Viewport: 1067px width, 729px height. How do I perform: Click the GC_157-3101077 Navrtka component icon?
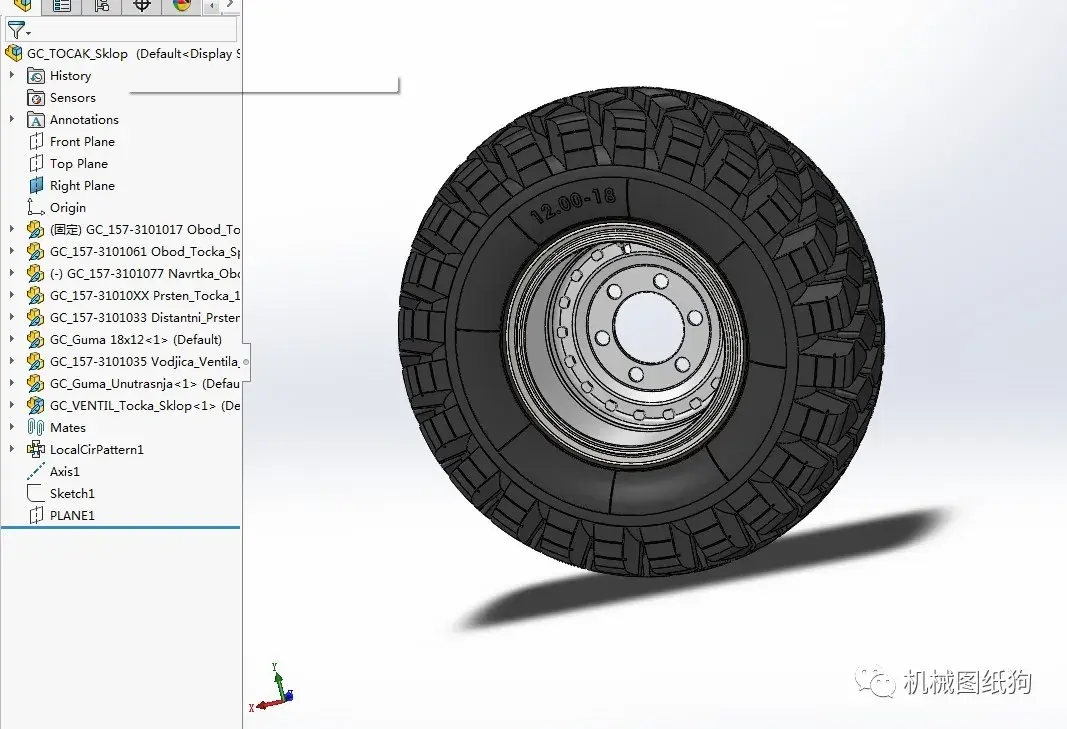(35, 274)
